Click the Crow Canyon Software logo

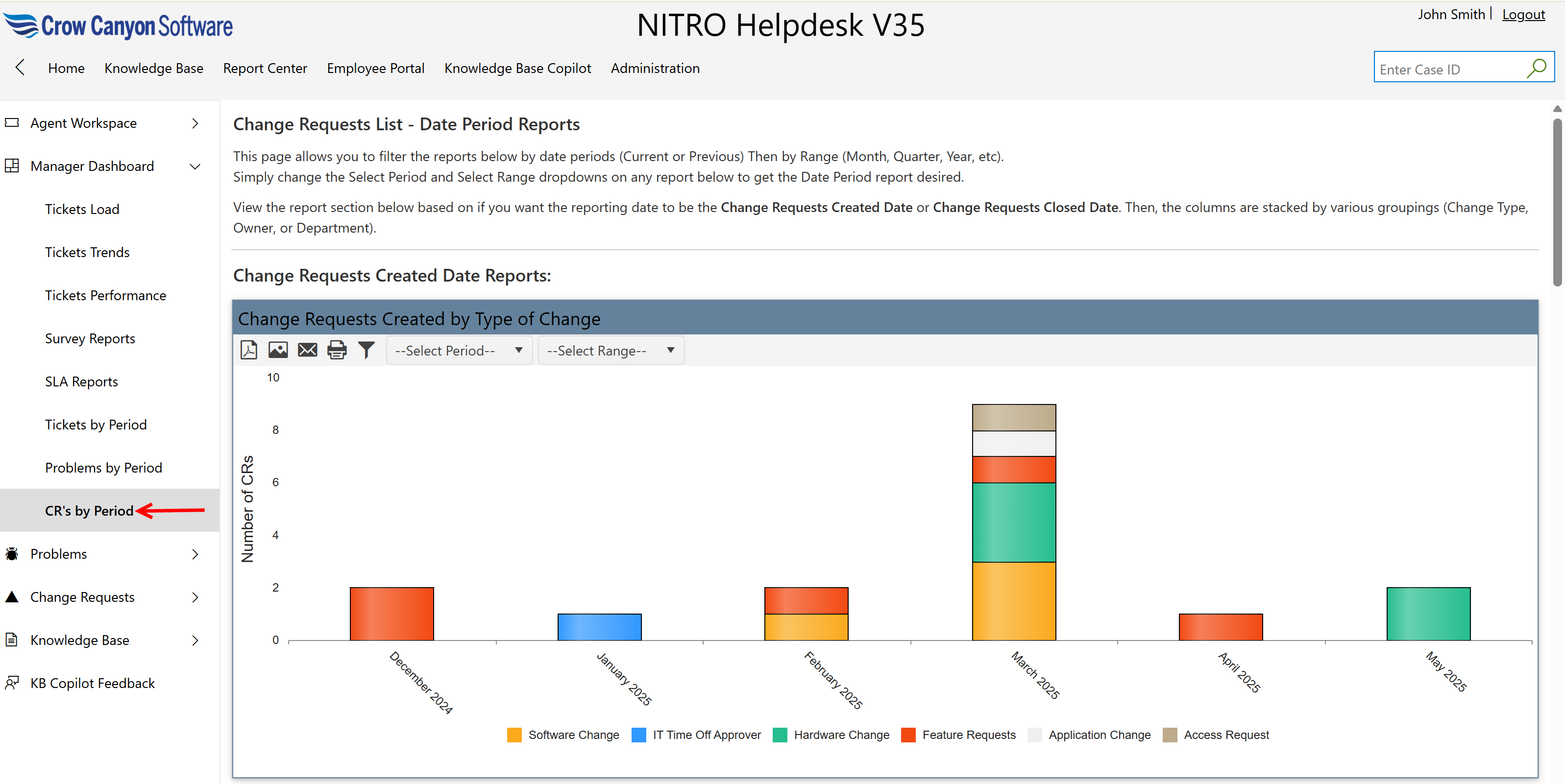pos(119,25)
